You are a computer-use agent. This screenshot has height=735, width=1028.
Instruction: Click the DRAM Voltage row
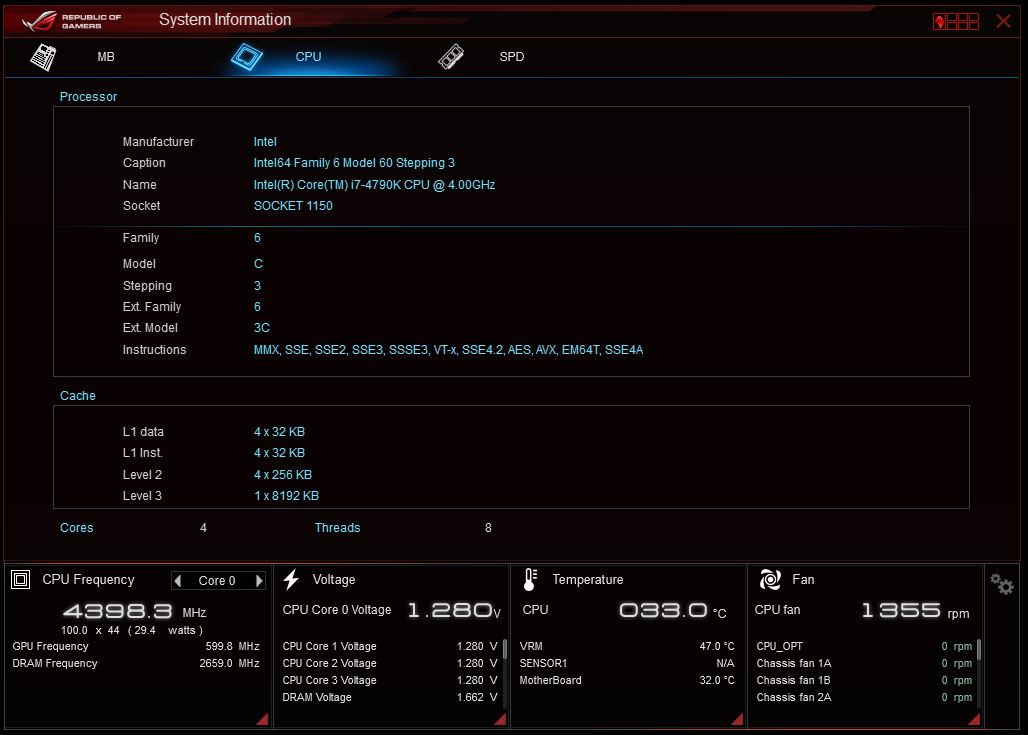point(390,698)
